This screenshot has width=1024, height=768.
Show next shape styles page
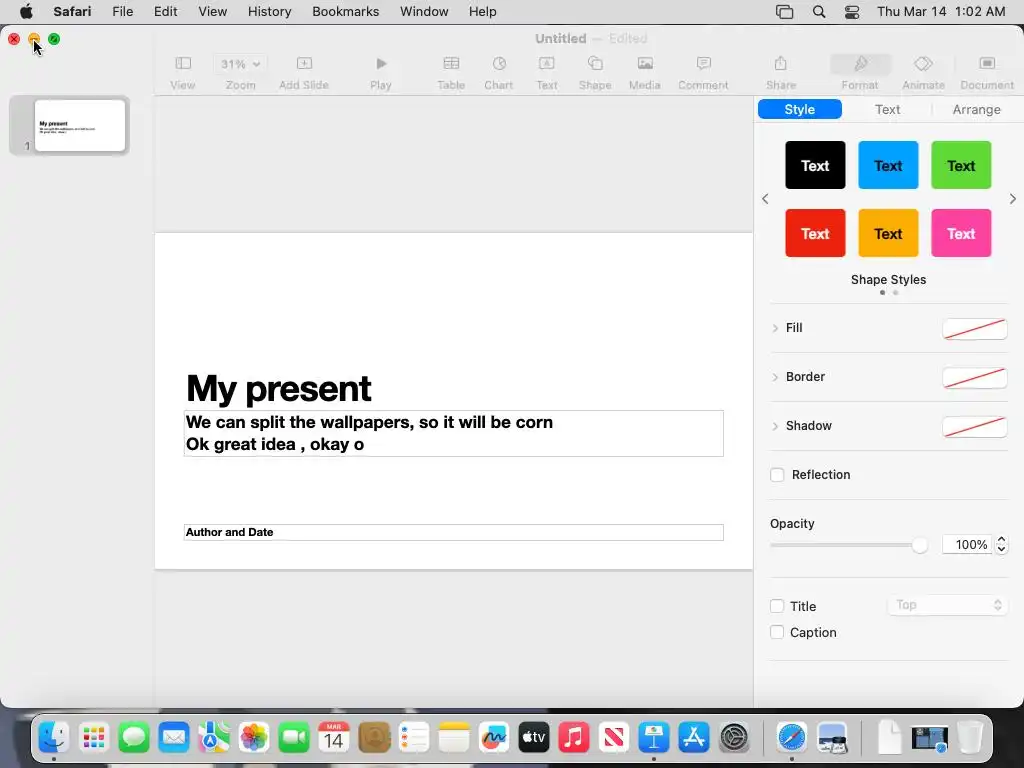pyautogui.click(x=1012, y=199)
